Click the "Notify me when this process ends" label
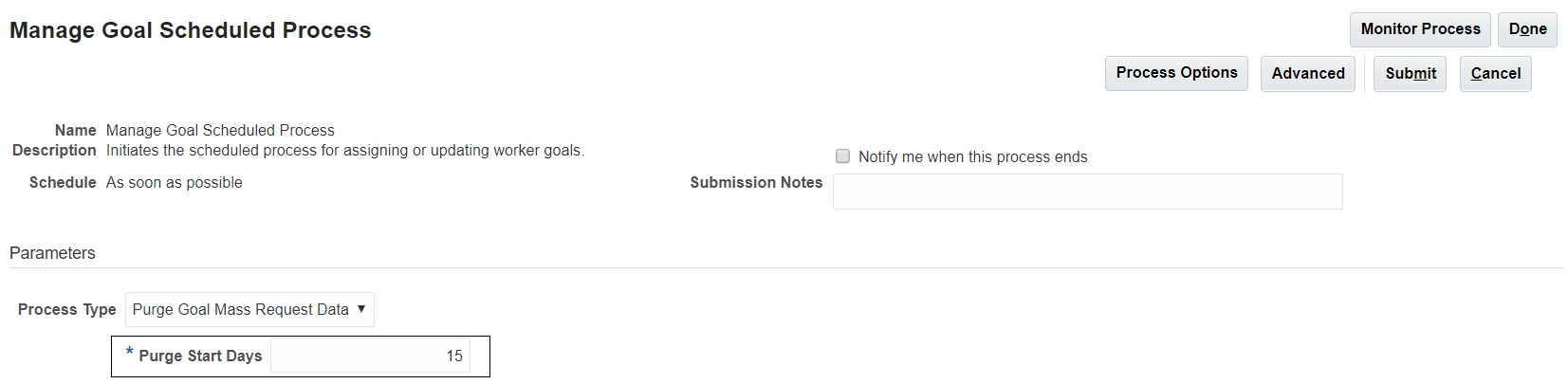 tap(972, 157)
